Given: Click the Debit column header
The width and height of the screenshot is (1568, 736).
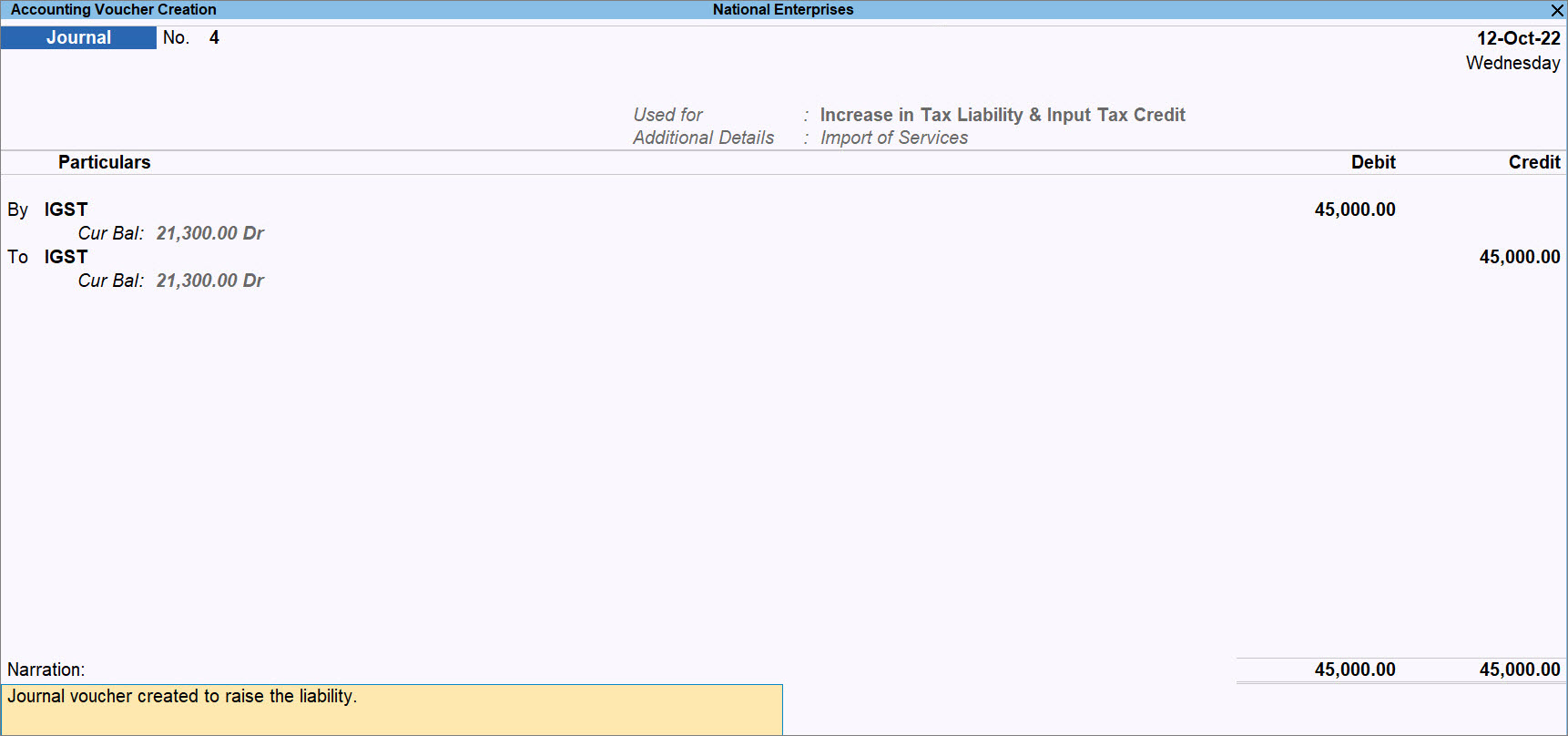Looking at the screenshot, I should click(x=1373, y=162).
